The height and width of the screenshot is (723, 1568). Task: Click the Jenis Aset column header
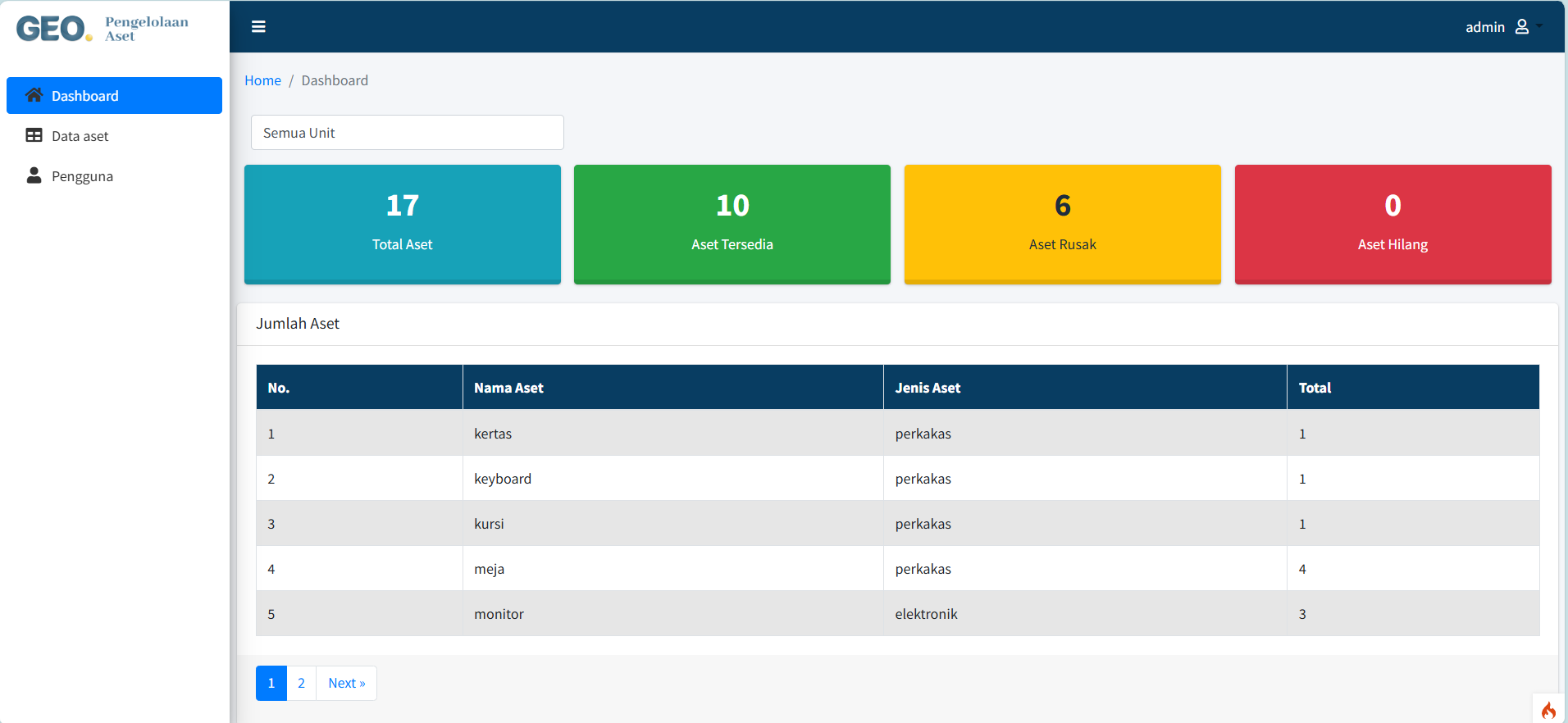(x=1085, y=388)
